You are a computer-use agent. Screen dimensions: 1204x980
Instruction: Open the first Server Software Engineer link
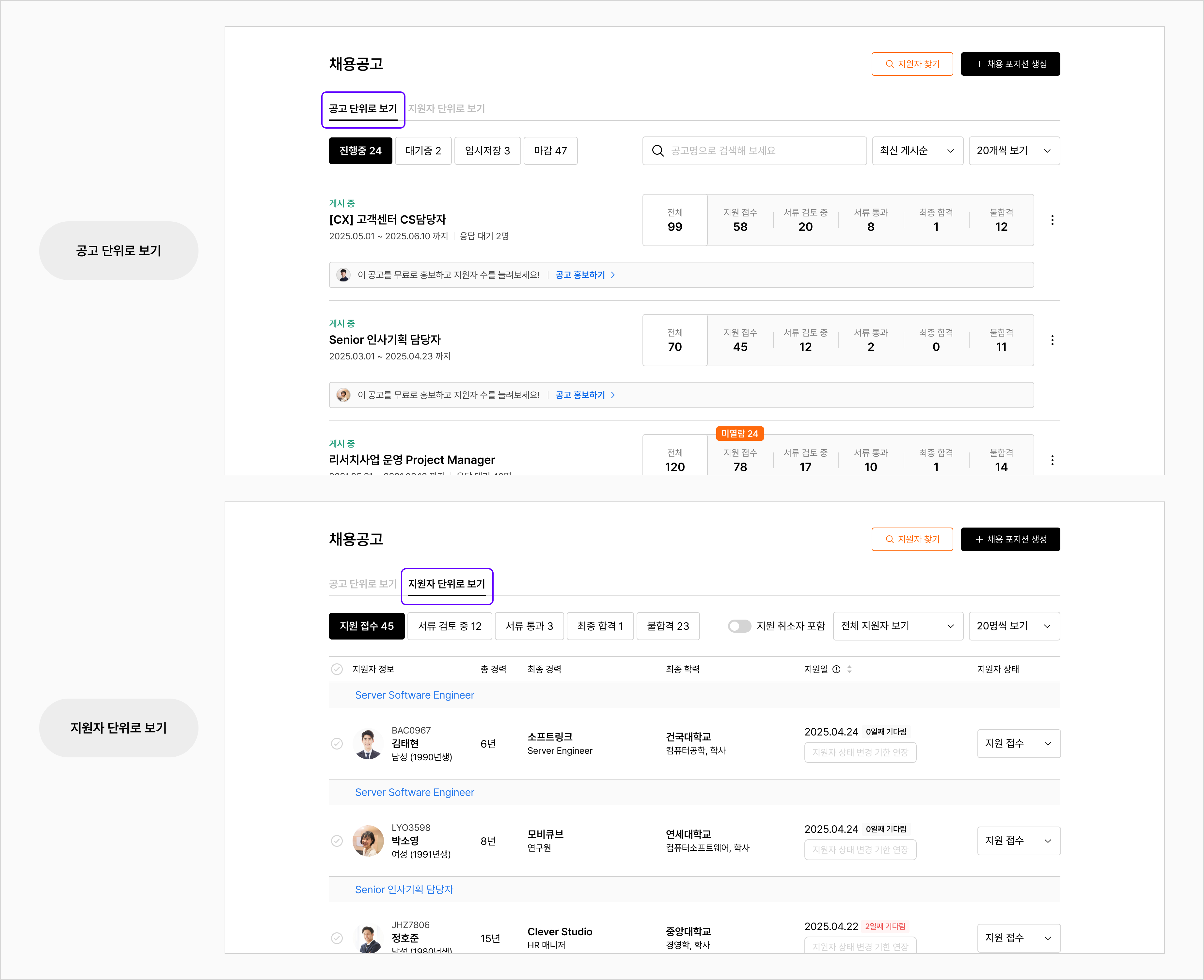pyautogui.click(x=414, y=695)
